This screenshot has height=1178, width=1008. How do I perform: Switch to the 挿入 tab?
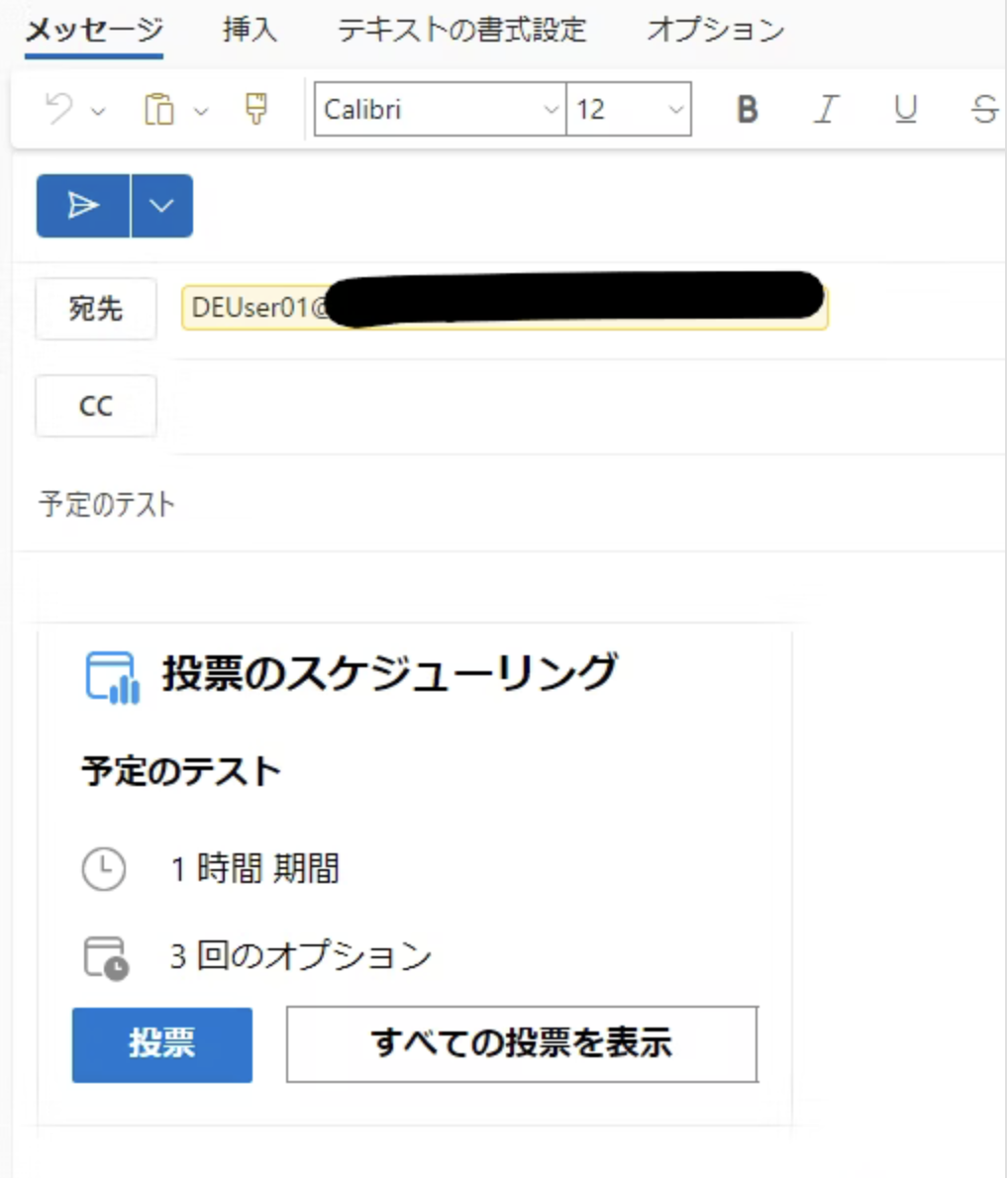click(x=250, y=30)
